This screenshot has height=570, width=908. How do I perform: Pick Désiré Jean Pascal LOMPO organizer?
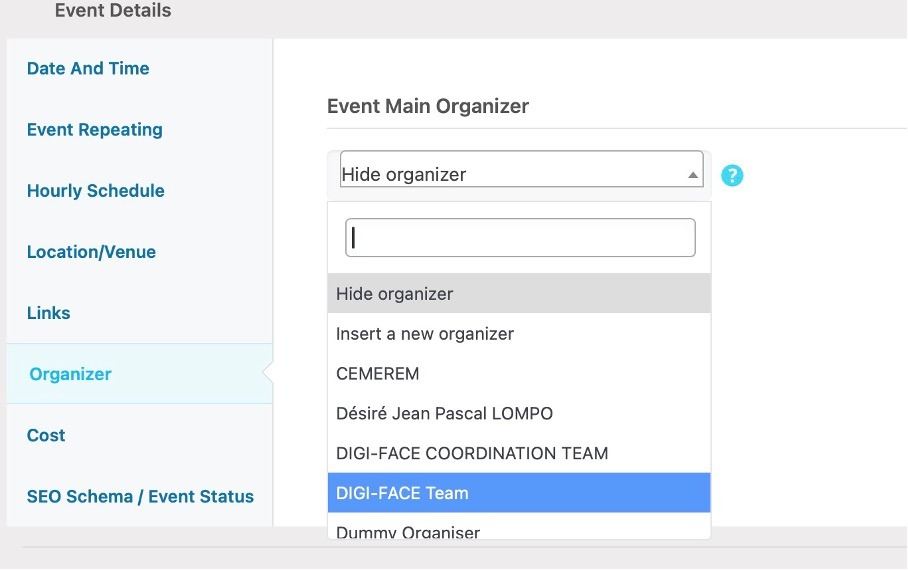click(x=519, y=414)
